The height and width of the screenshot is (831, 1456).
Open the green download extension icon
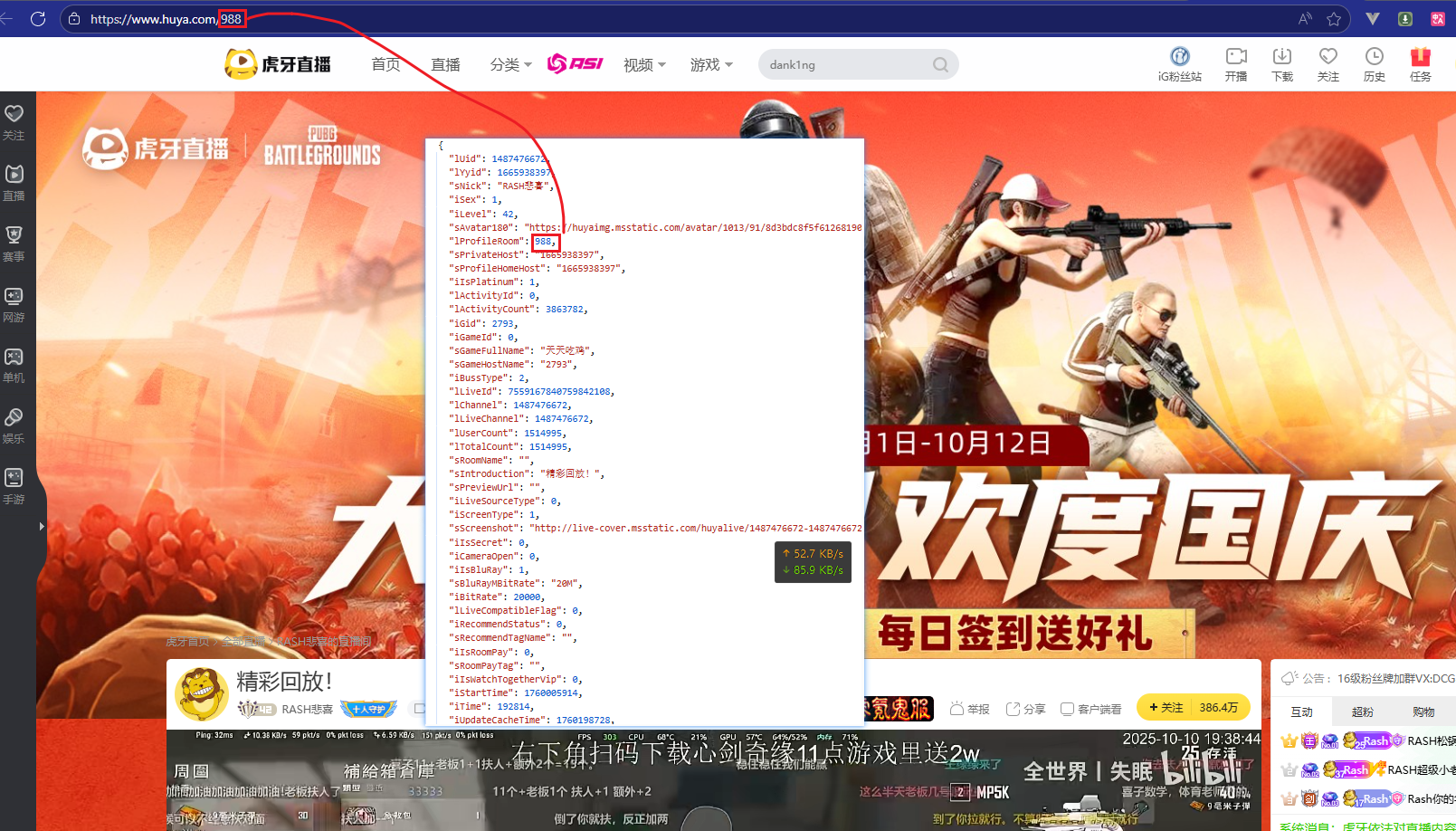click(x=1405, y=18)
